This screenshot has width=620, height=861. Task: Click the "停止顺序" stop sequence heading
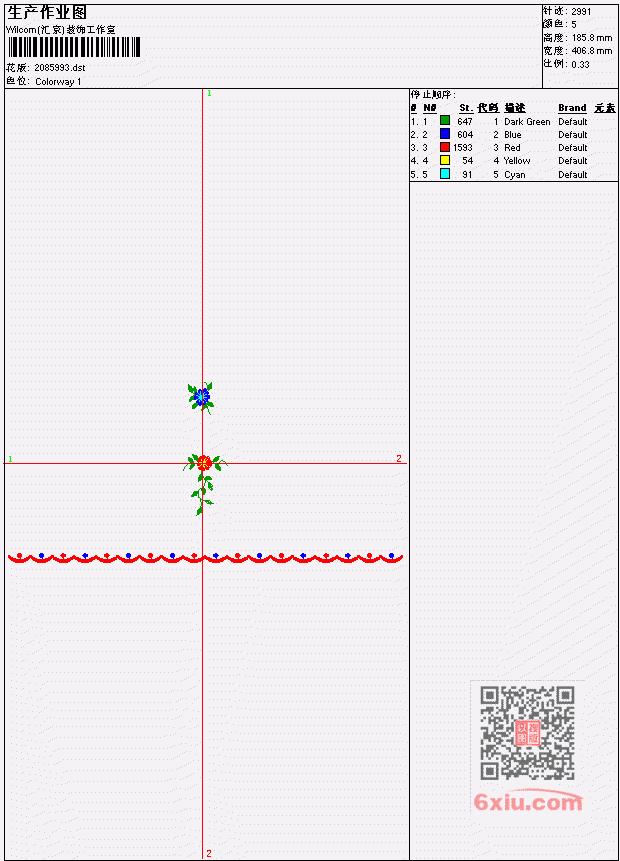click(x=433, y=94)
